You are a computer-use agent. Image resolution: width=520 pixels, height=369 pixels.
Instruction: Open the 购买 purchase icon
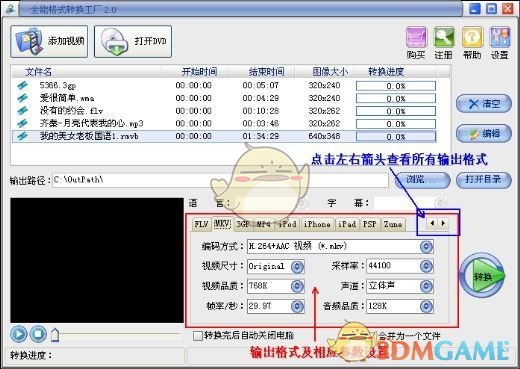pos(416,43)
